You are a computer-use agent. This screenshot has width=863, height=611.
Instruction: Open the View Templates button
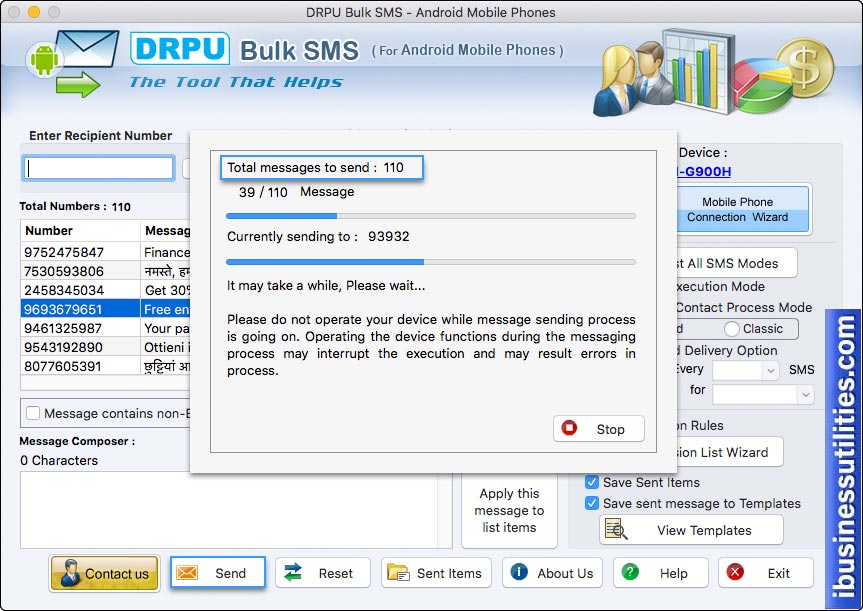(691, 530)
